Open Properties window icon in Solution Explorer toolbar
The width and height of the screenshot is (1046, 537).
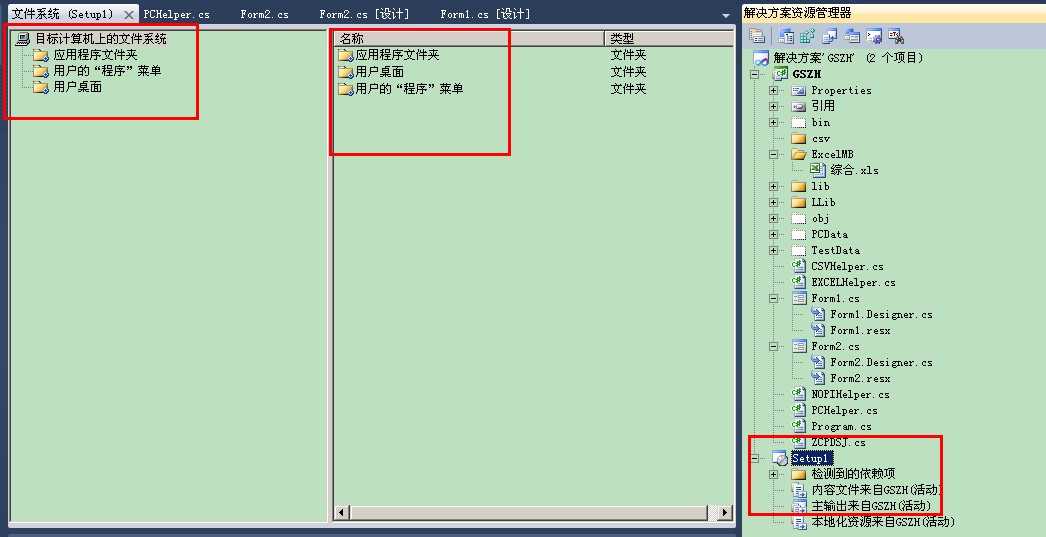click(756, 36)
